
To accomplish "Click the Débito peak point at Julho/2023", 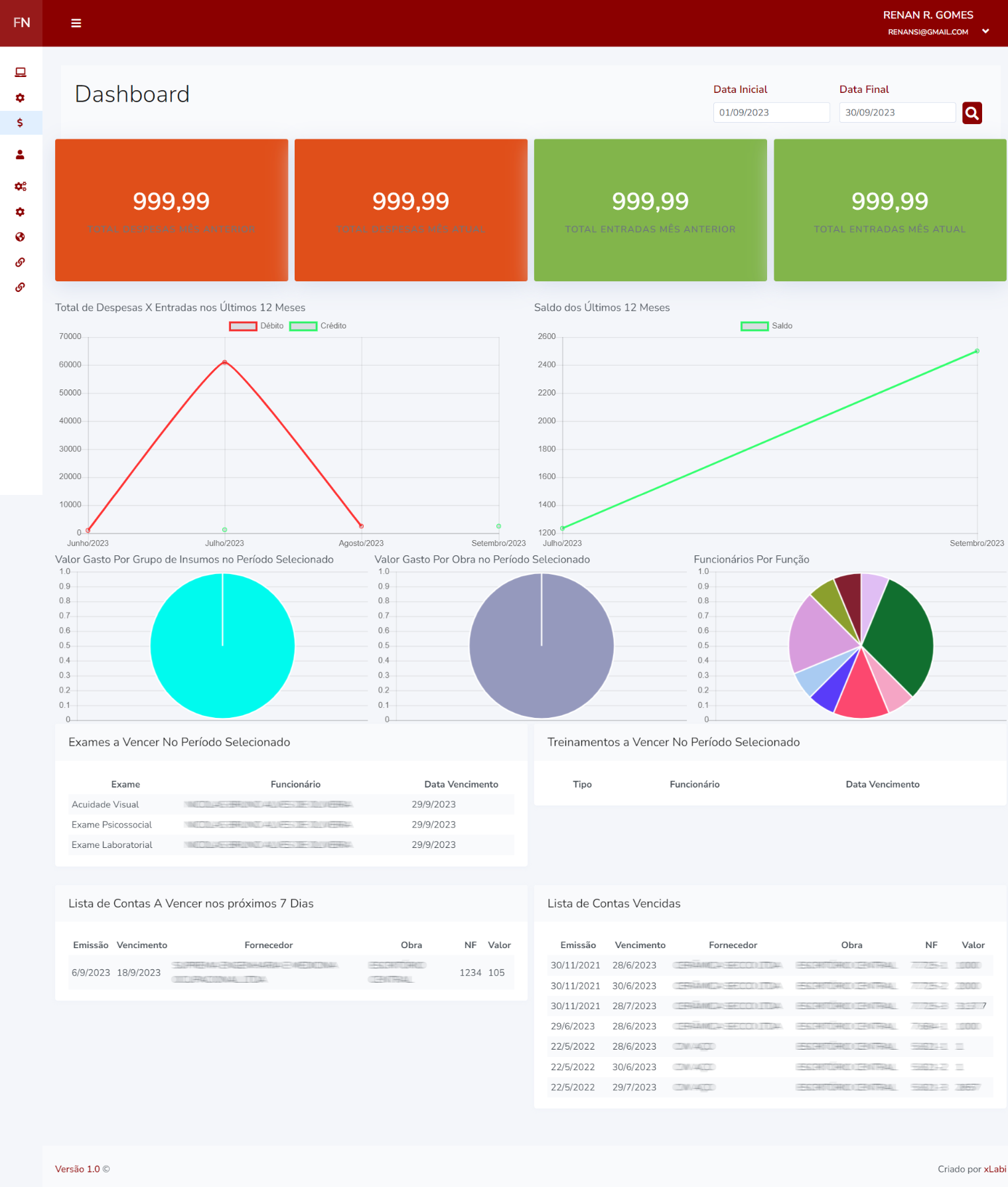I will (225, 362).
